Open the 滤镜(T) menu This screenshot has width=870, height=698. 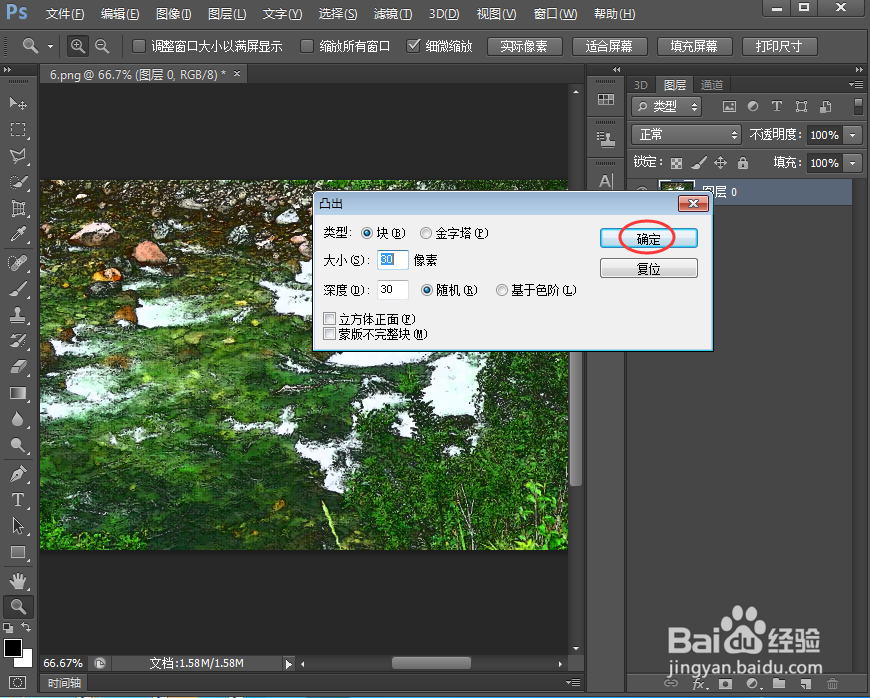coord(390,14)
